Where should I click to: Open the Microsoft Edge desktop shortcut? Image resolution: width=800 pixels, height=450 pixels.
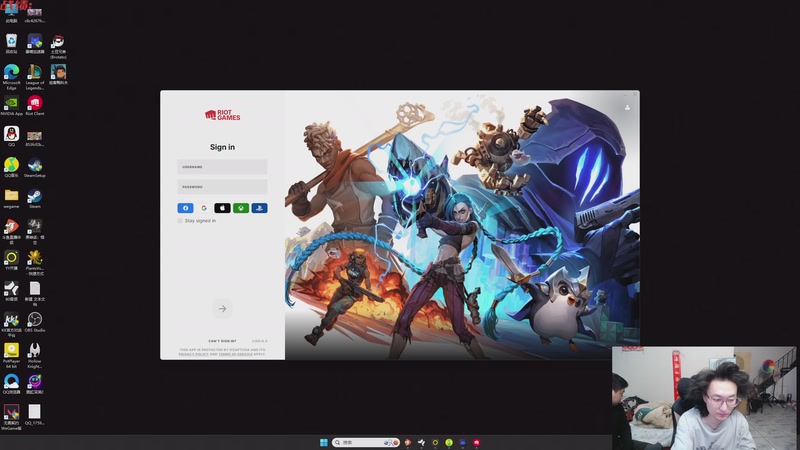point(11,77)
